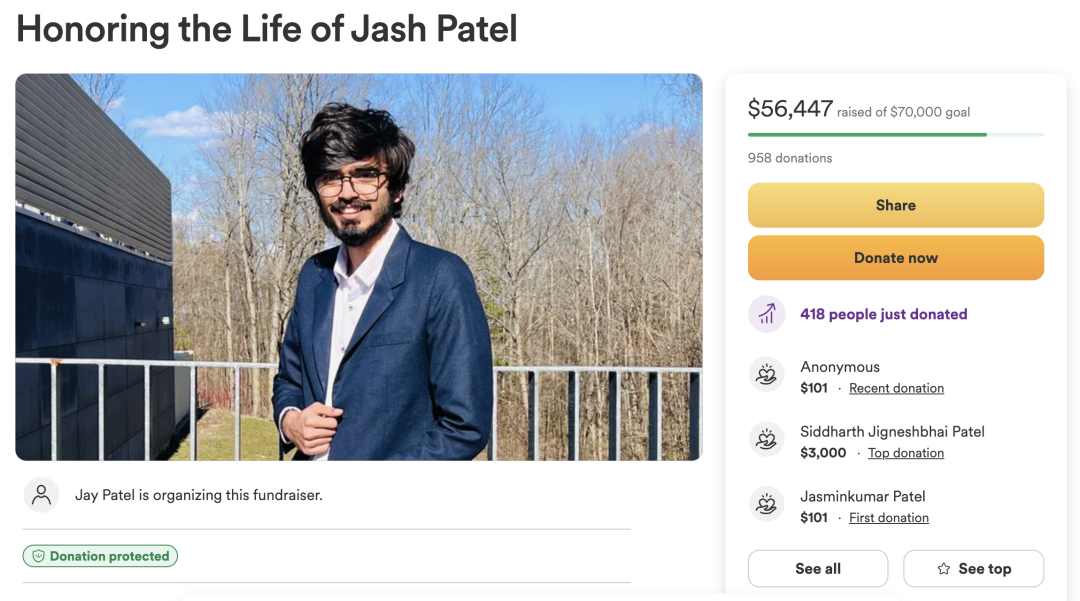Open the Jash Patel fundraiser photo
Image resolution: width=1080 pixels, height=601 pixels.
click(x=359, y=267)
